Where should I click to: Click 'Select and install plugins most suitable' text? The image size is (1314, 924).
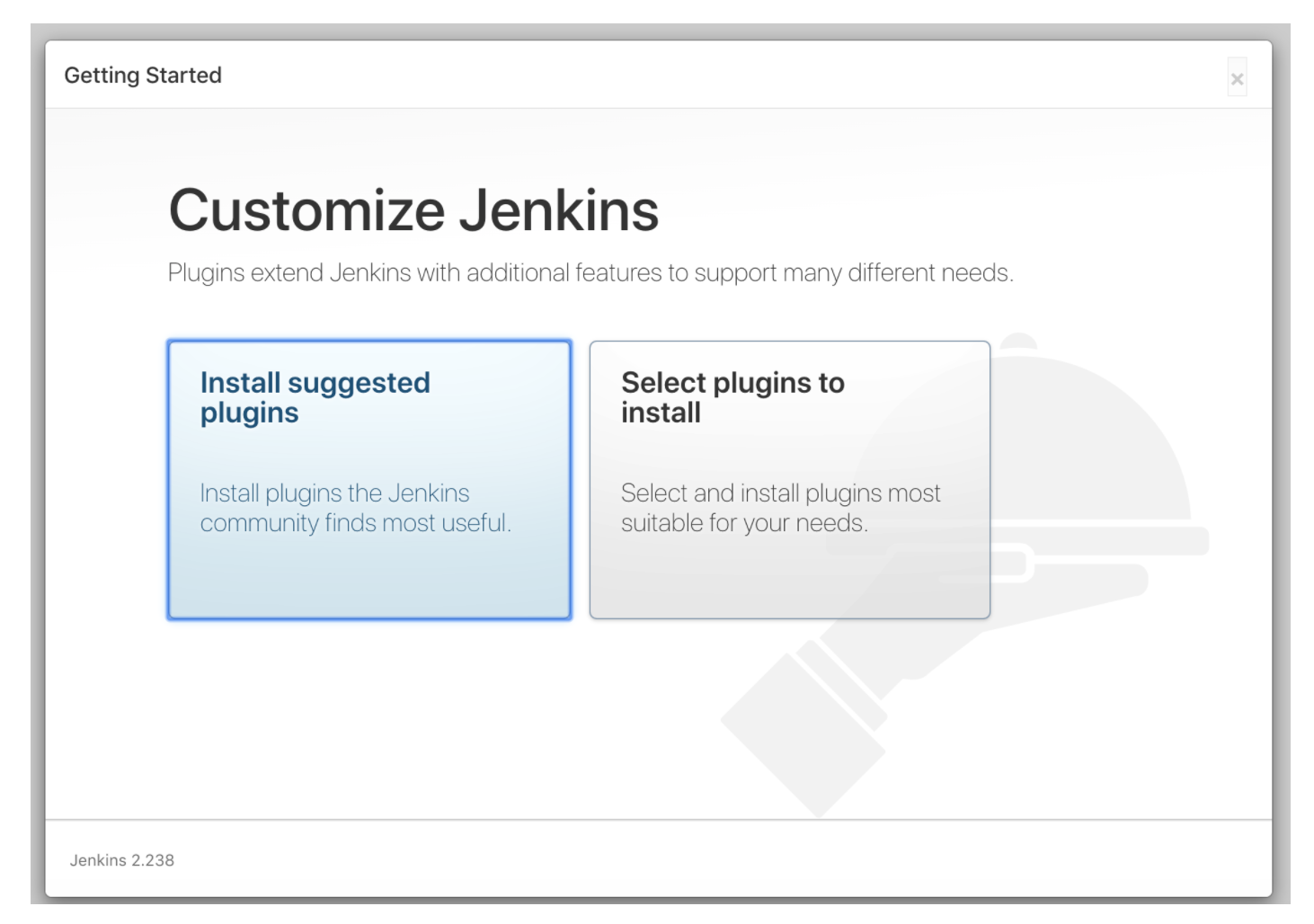point(780,508)
